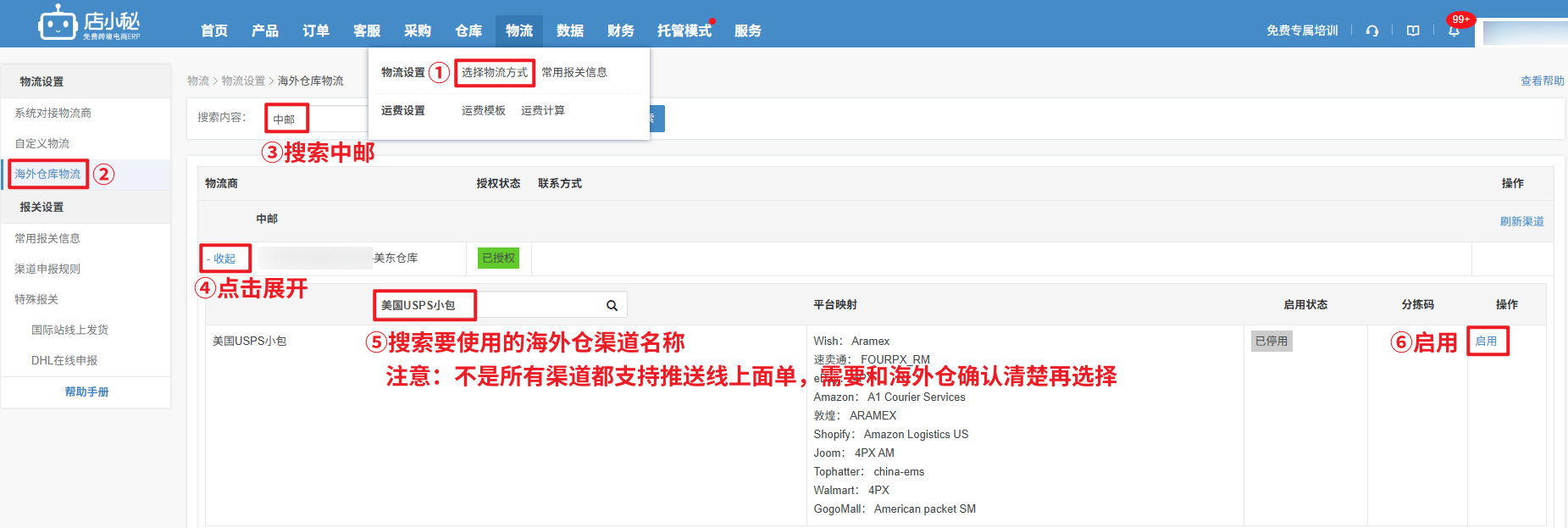Open the 财务 top menu
This screenshot has height=528, width=1568.
(x=621, y=31)
